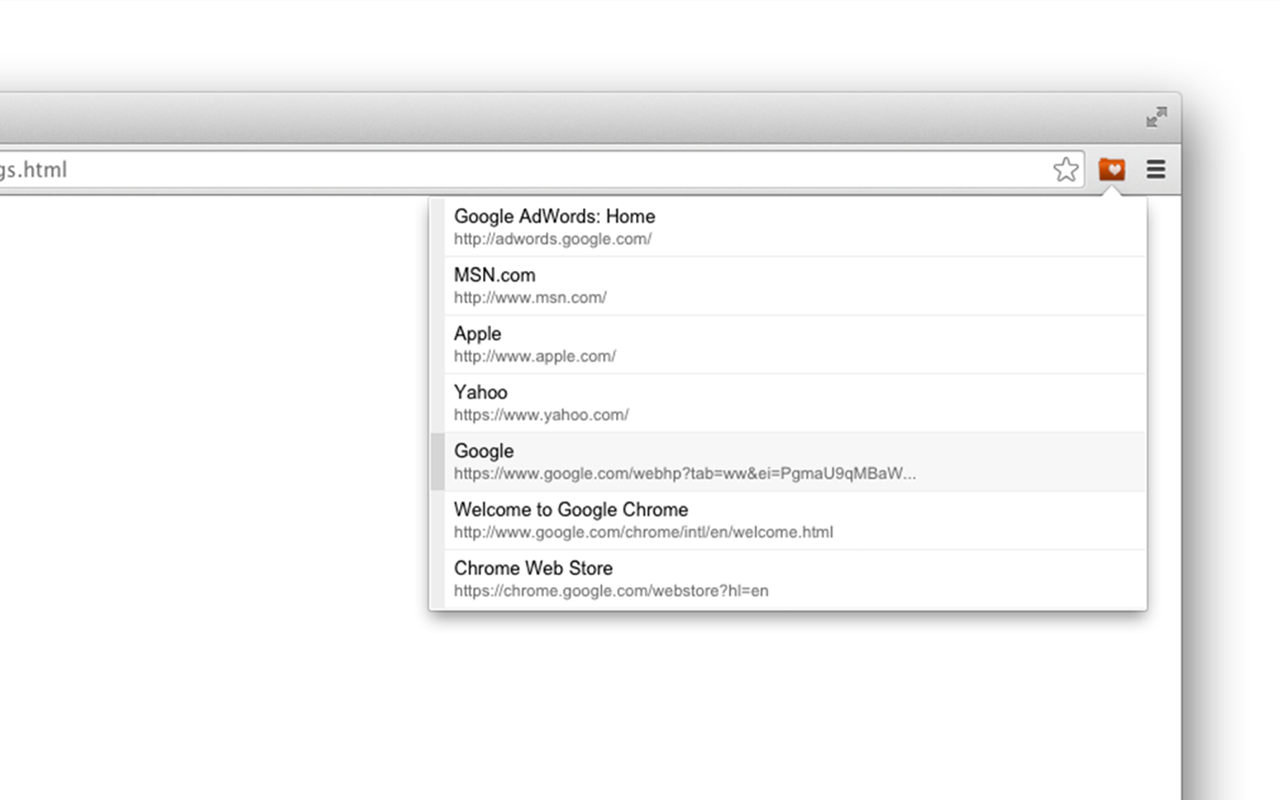Screen dimensions: 1280x800
Task: Open the orange heart bookmarks extension
Action: (1112, 170)
